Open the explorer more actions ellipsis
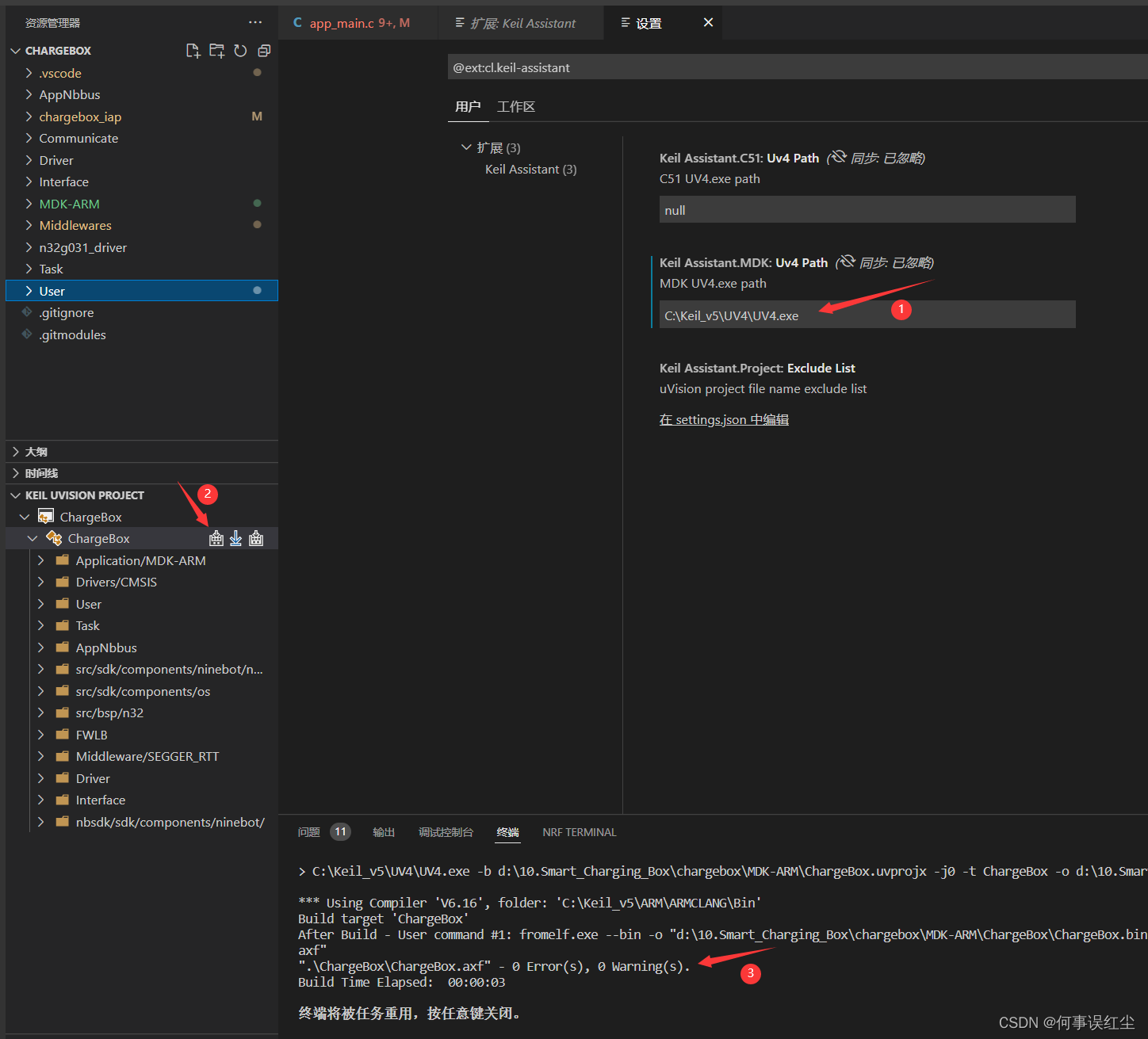1148x1039 pixels. (255, 22)
